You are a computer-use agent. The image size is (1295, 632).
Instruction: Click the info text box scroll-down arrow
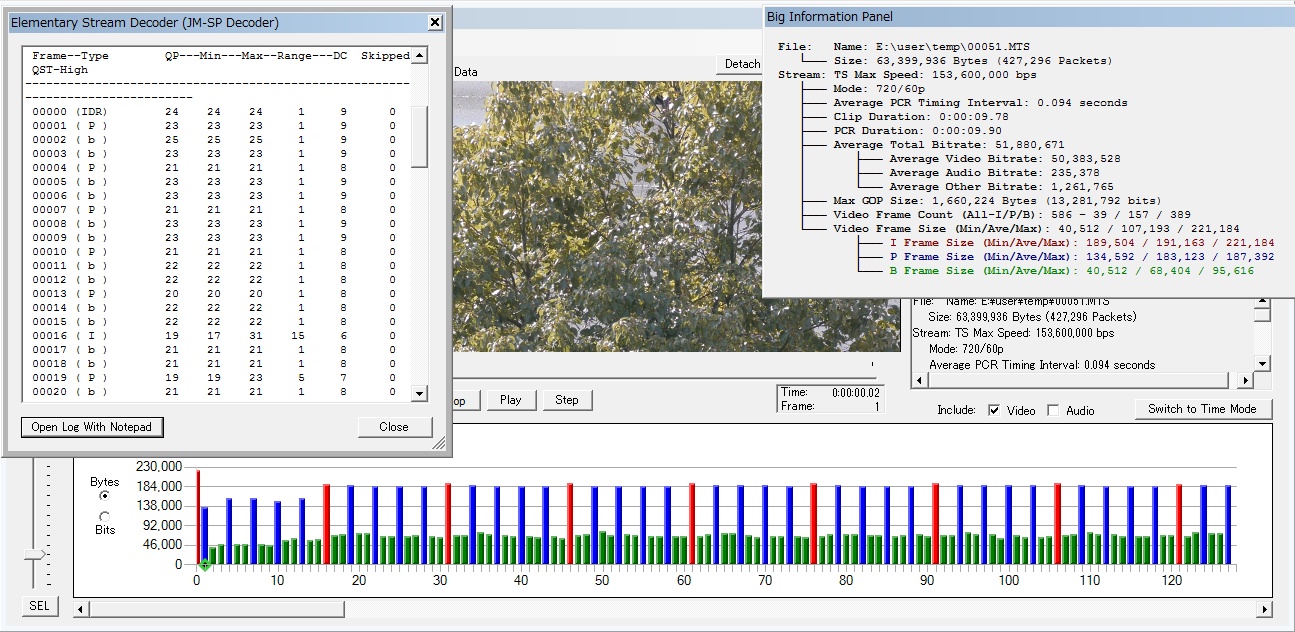1262,363
